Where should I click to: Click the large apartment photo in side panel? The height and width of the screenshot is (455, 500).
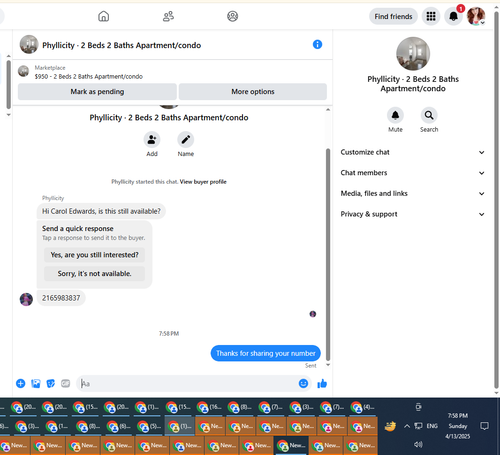click(x=413, y=54)
